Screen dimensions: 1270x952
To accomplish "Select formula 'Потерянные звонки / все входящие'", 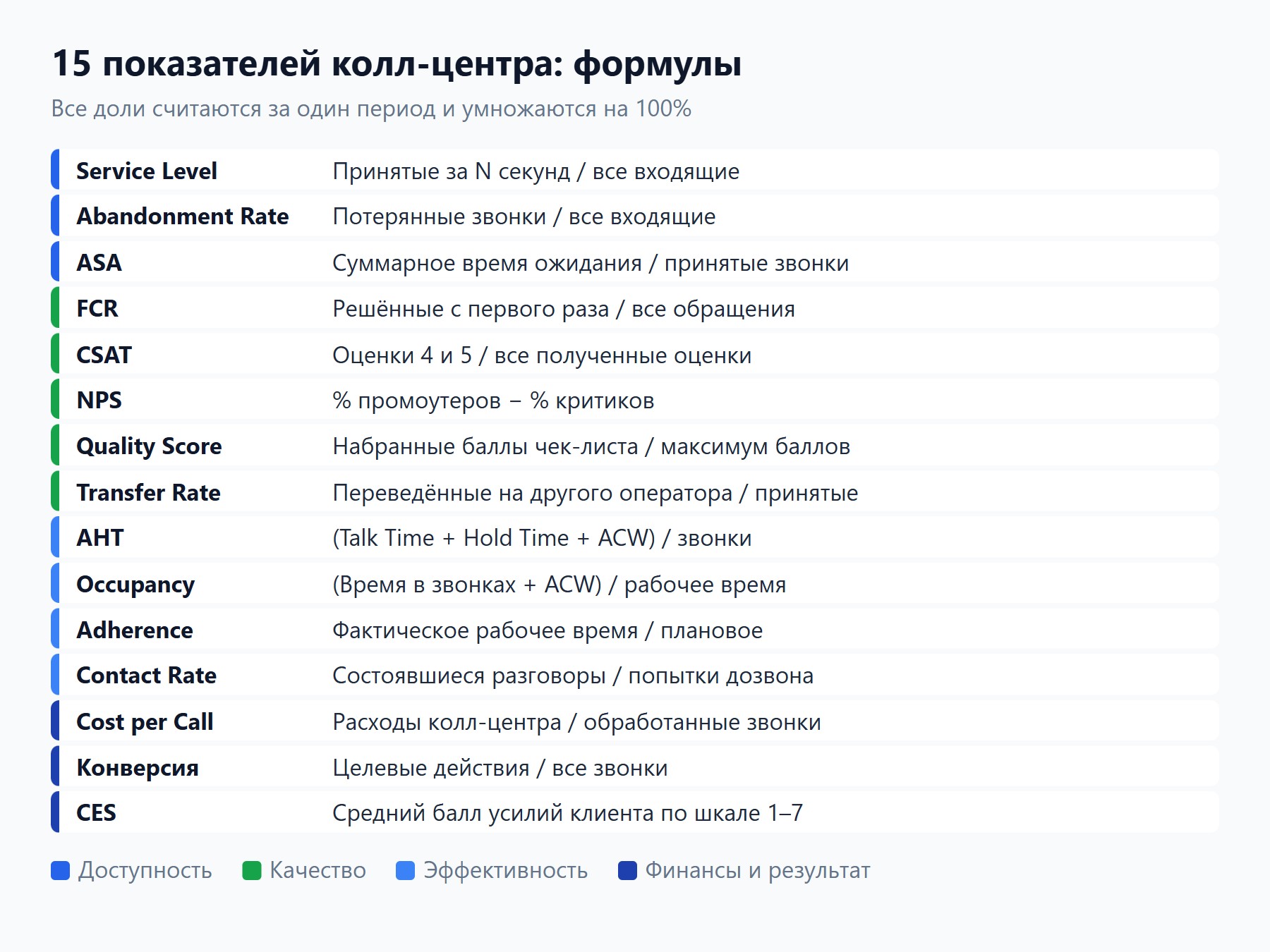I will pos(524,216).
